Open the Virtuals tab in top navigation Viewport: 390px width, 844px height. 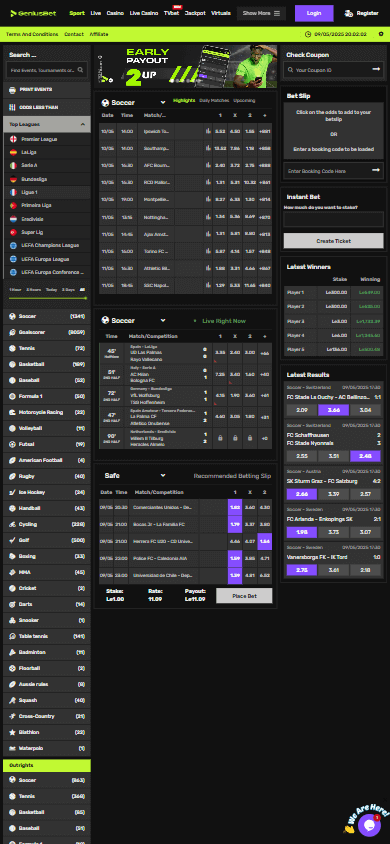[x=221, y=13]
